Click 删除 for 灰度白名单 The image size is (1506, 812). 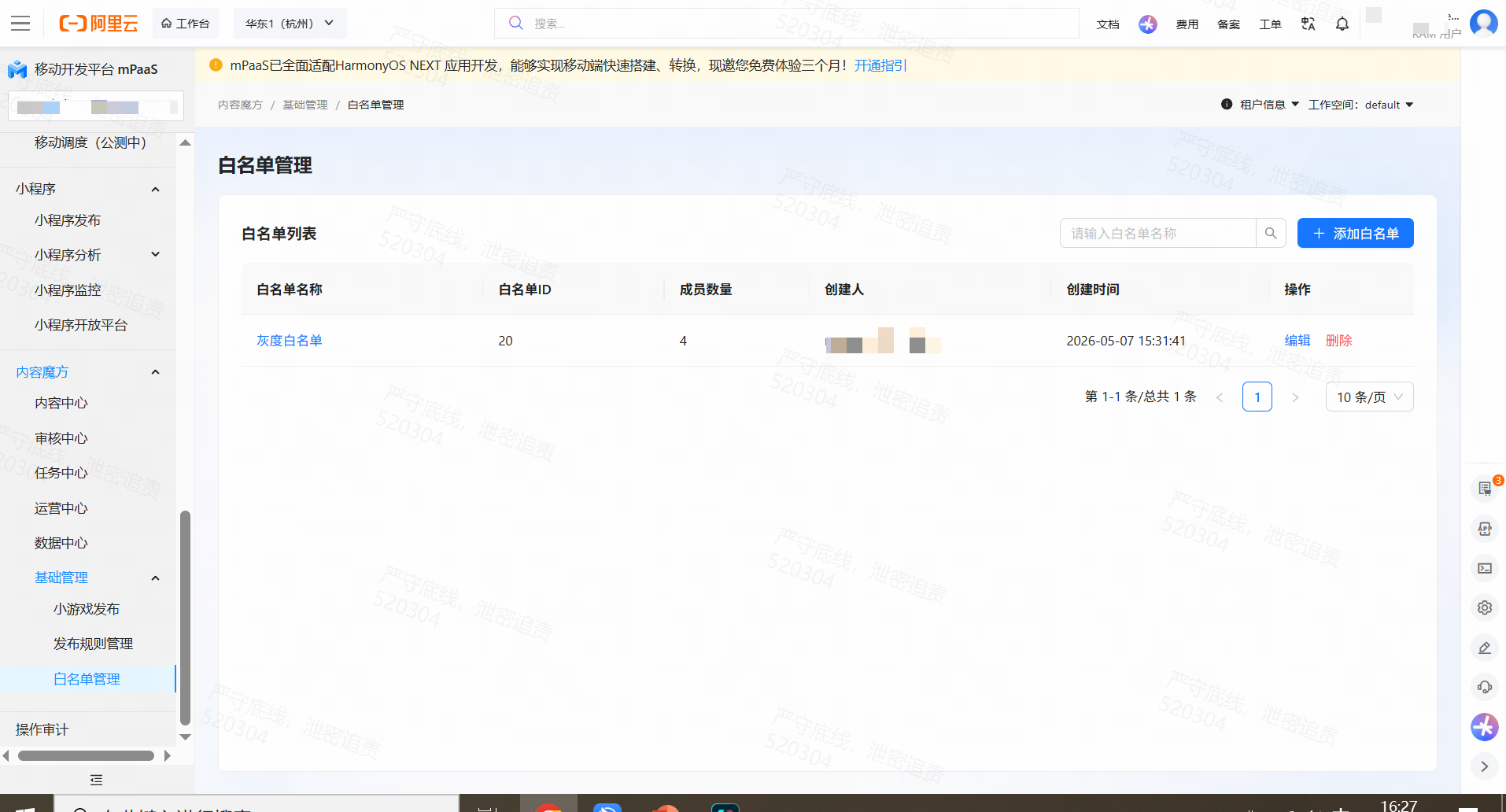click(1338, 341)
